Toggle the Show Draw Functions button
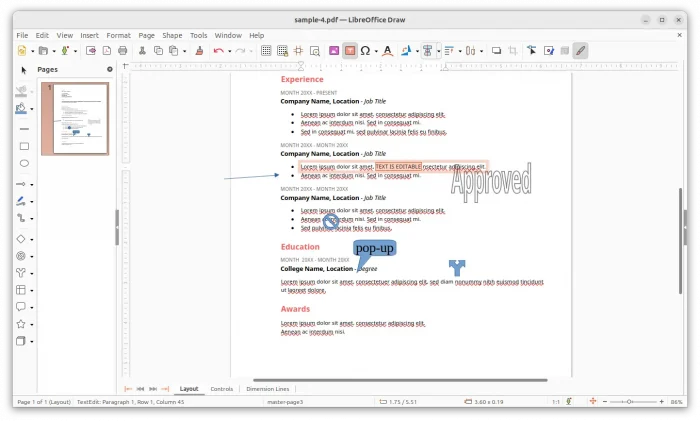 (x=581, y=51)
